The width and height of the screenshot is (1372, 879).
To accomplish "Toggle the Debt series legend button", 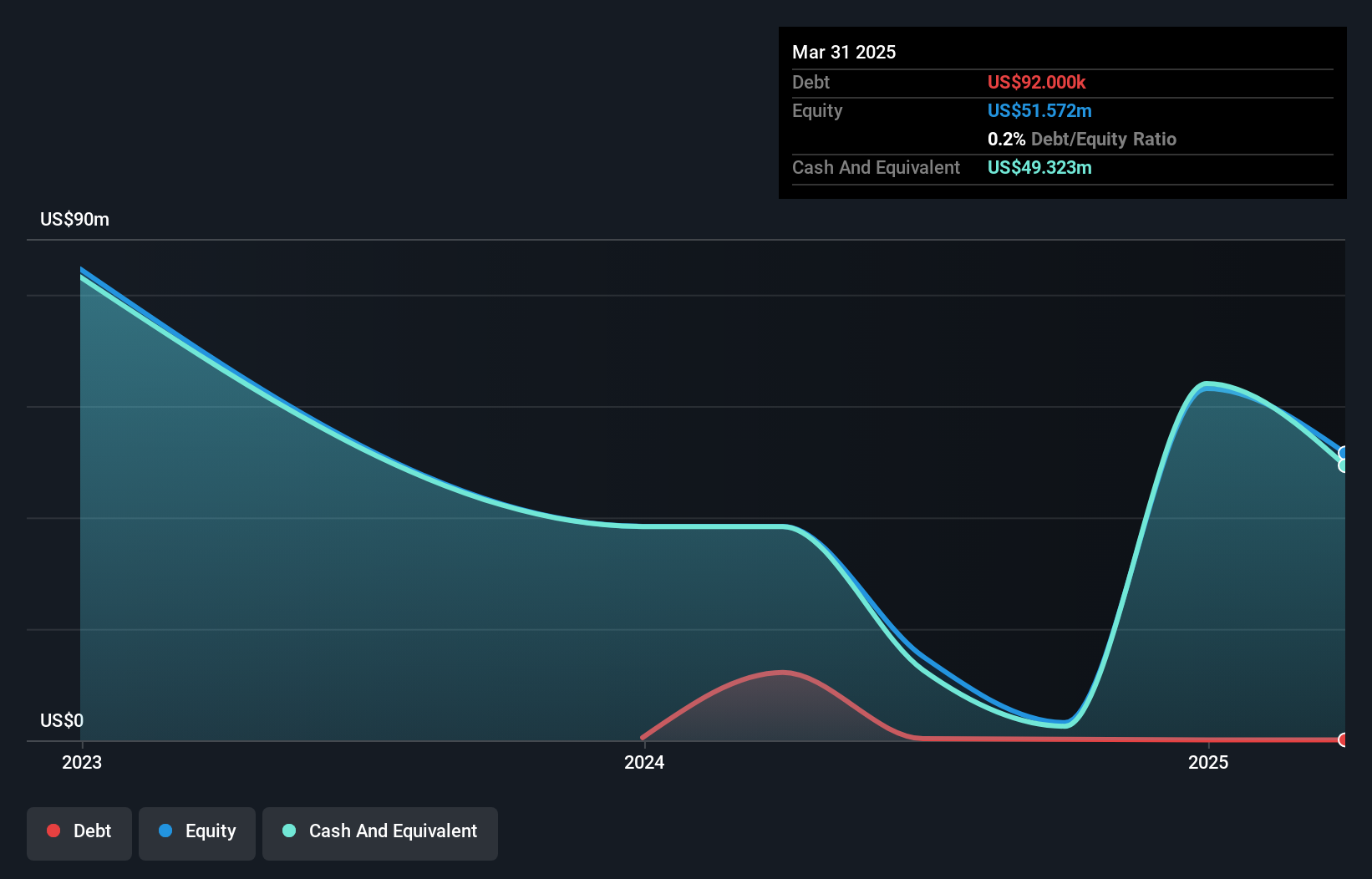I will (79, 833).
